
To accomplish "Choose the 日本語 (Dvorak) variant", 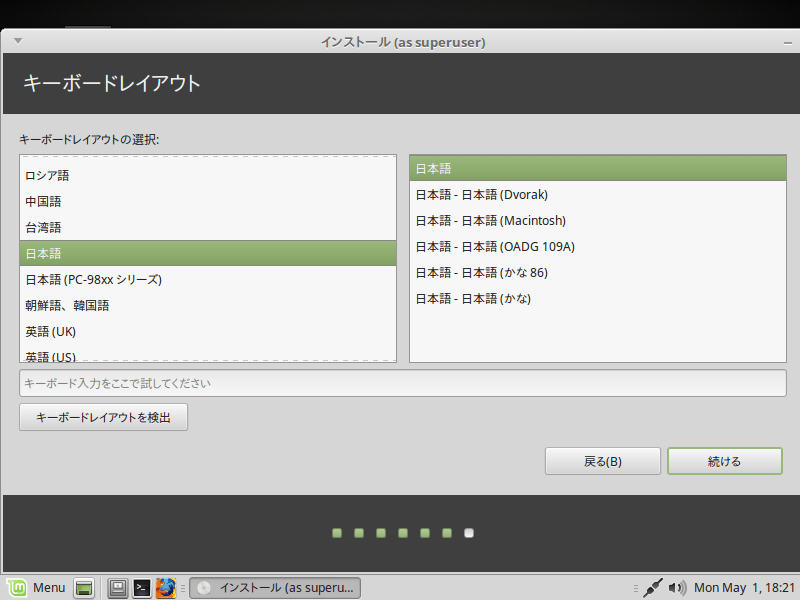I will [598, 195].
